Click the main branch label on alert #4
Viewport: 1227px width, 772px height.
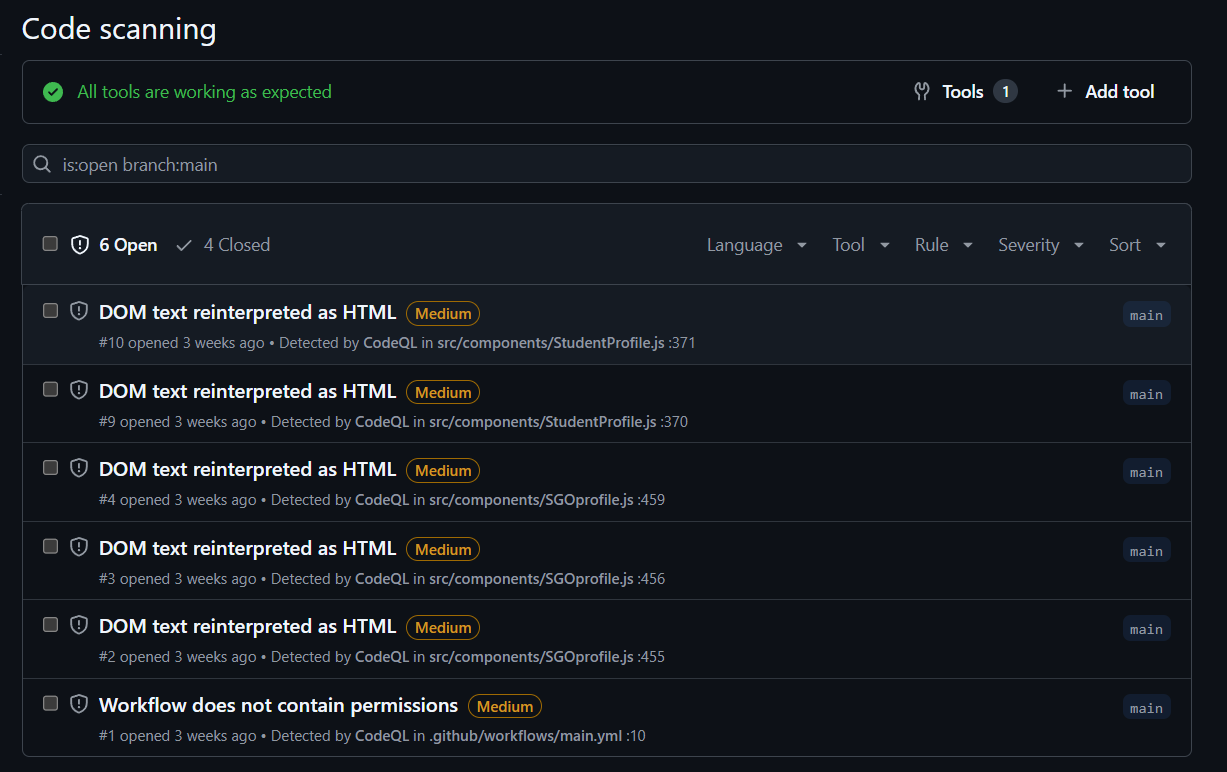[1146, 472]
